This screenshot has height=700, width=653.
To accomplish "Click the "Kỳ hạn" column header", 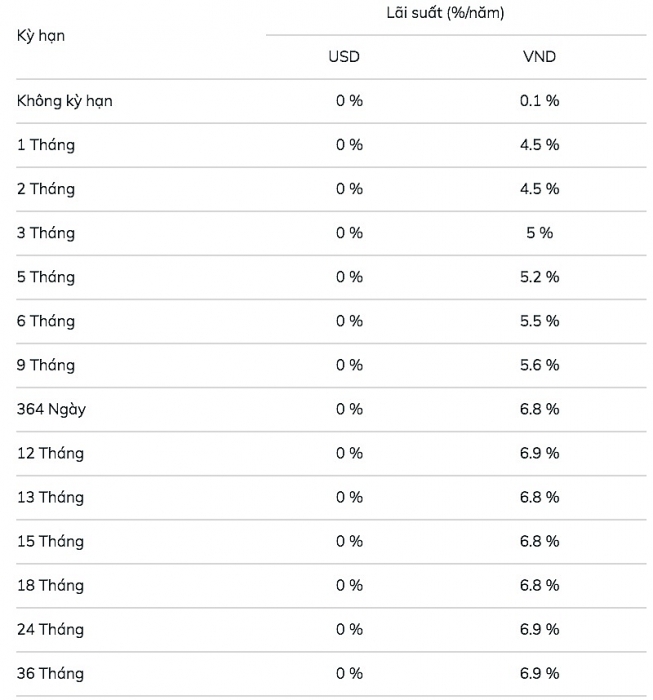I will click(39, 36).
